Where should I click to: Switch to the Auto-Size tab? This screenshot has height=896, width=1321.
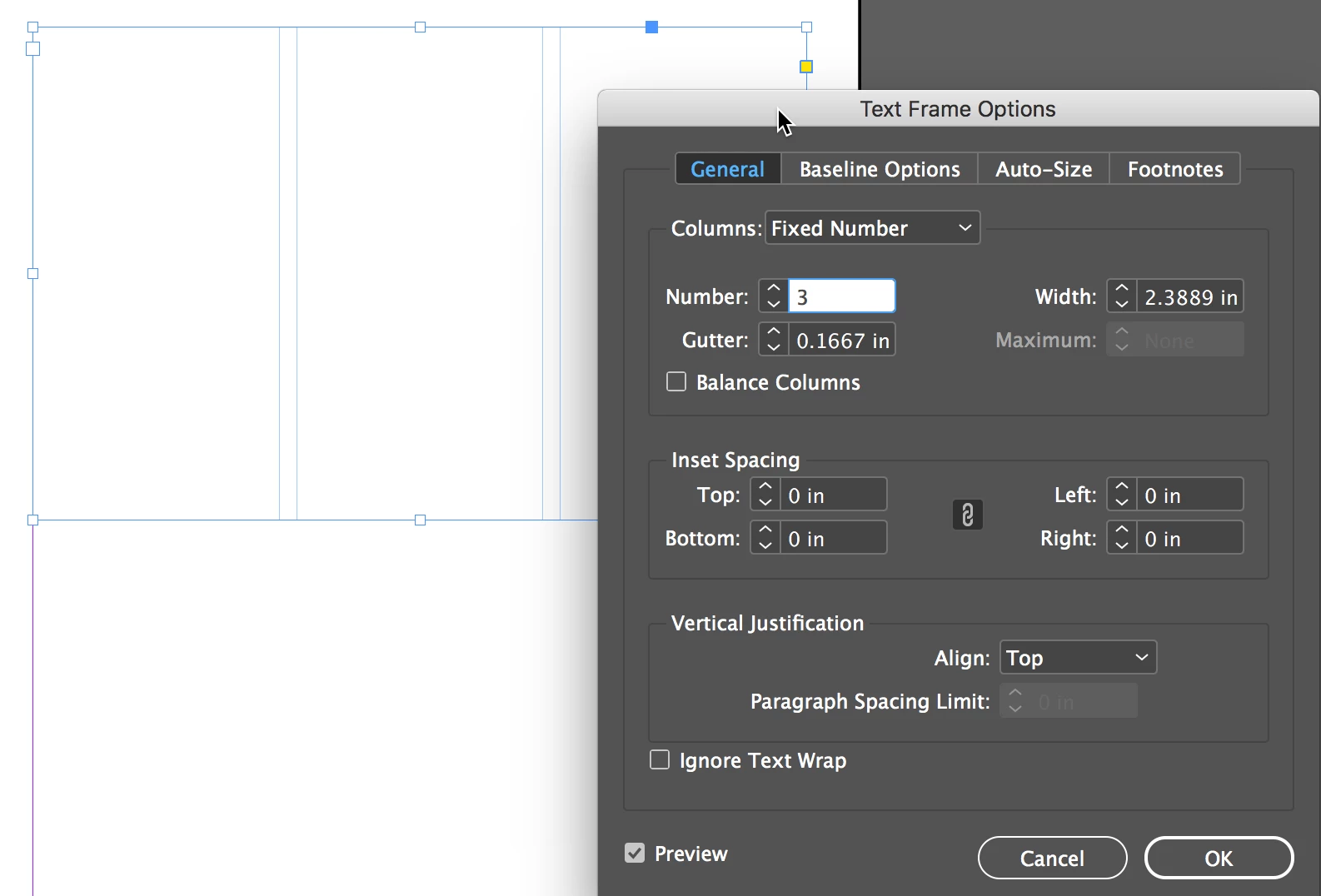(1044, 169)
